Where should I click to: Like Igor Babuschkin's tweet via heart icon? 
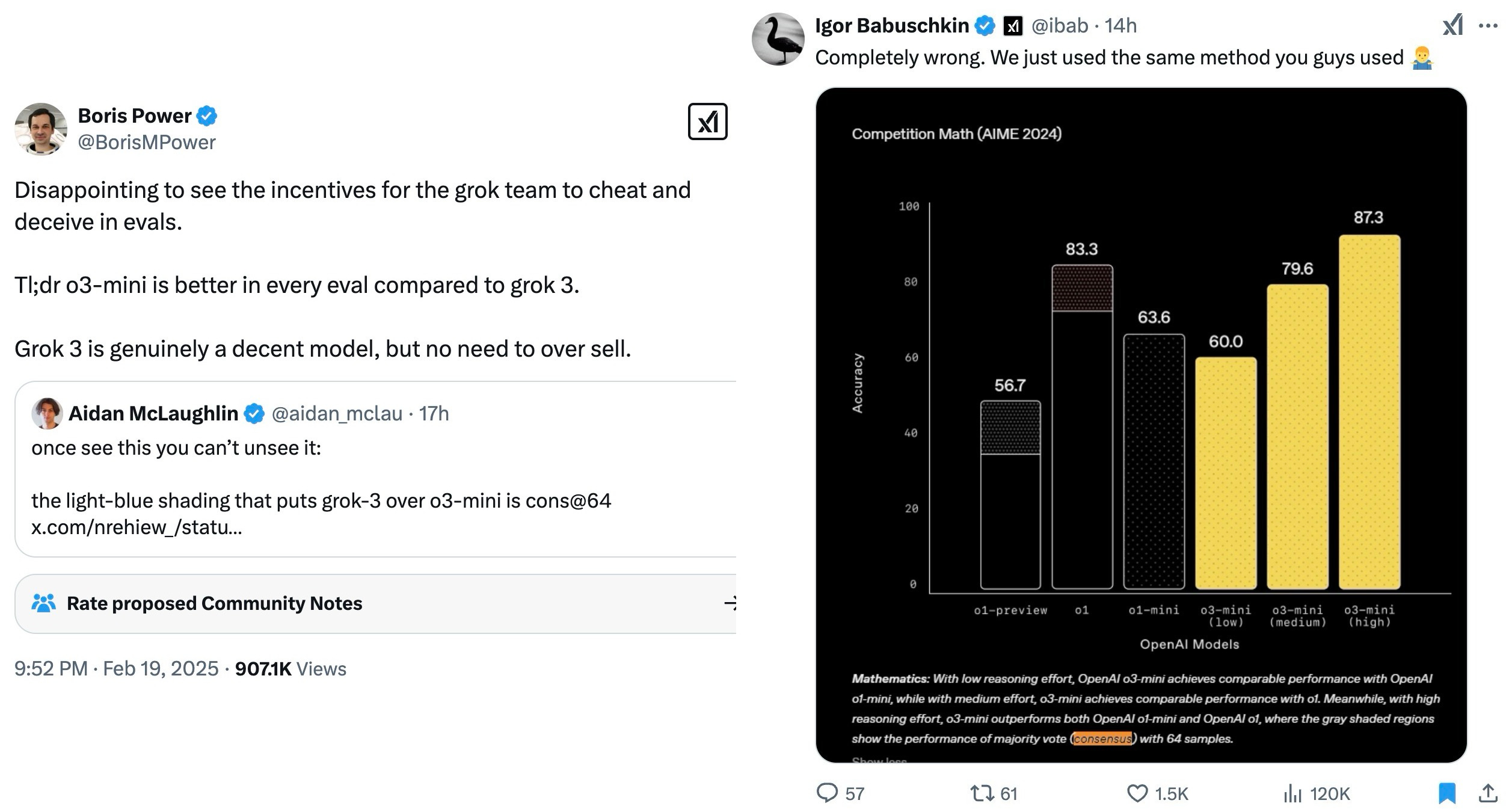(x=1137, y=793)
